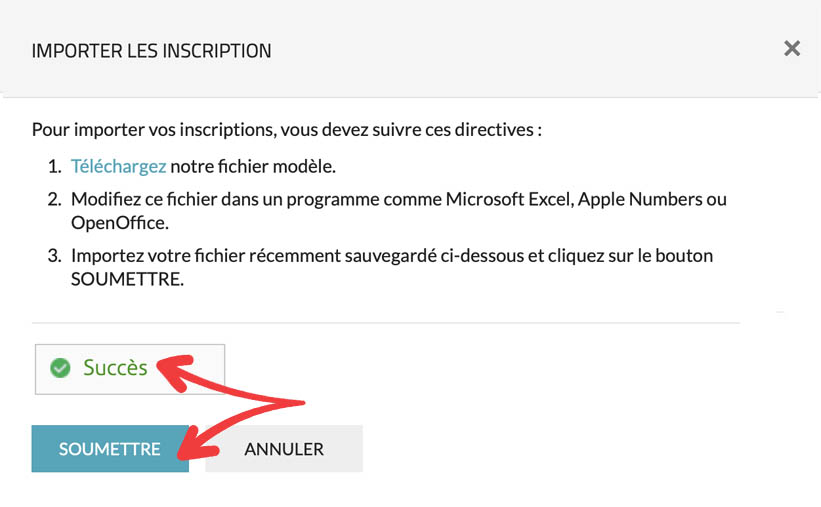821x507 pixels.
Task: Click the ANNULER button
Action: (x=284, y=449)
